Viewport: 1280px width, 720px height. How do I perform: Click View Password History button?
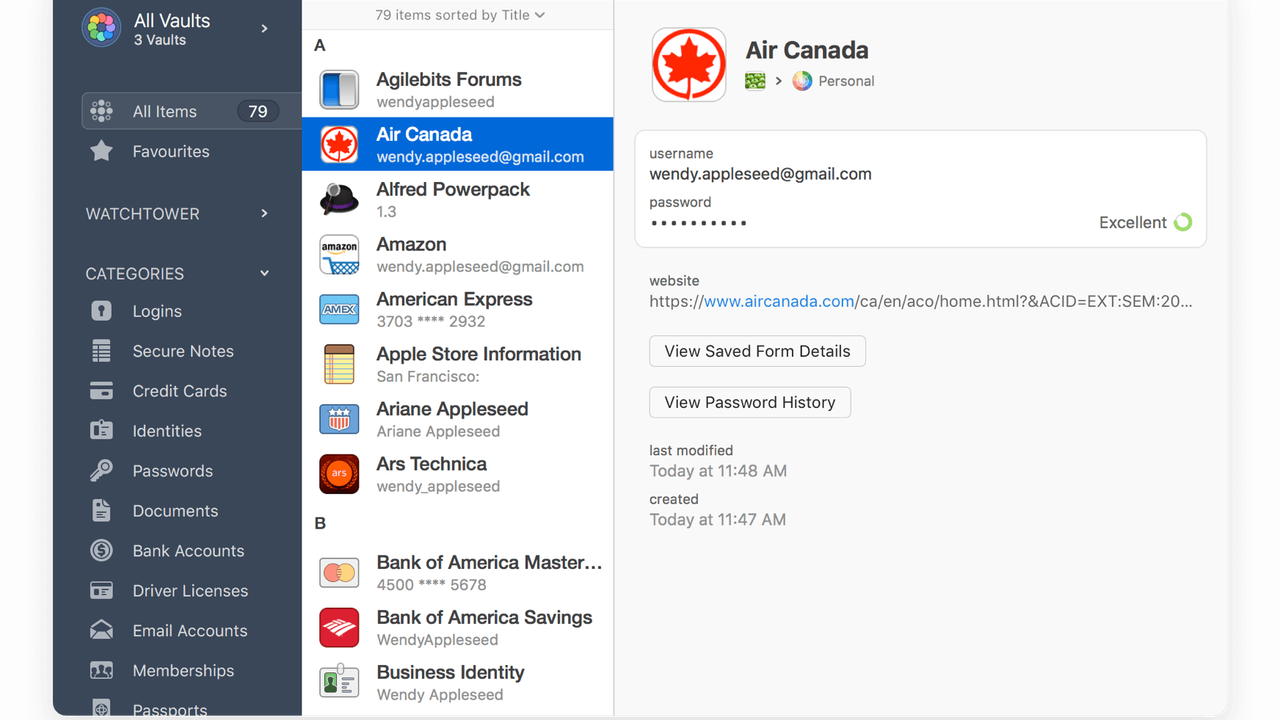tap(749, 402)
